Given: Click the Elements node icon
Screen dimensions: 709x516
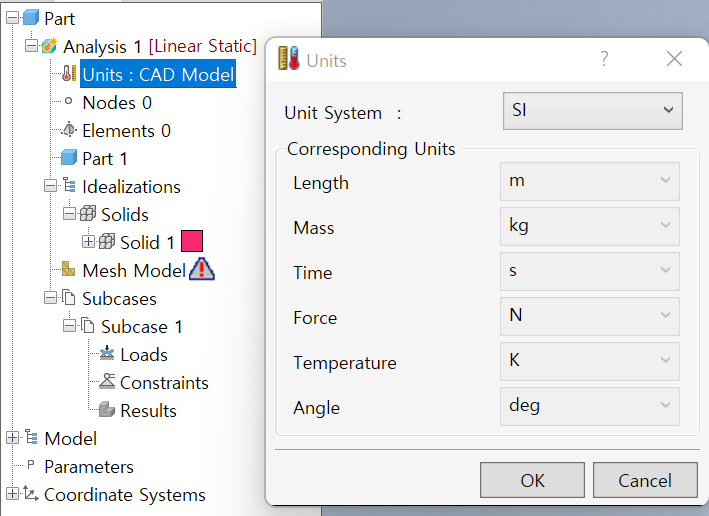Looking at the screenshot, I should pyautogui.click(x=68, y=130).
